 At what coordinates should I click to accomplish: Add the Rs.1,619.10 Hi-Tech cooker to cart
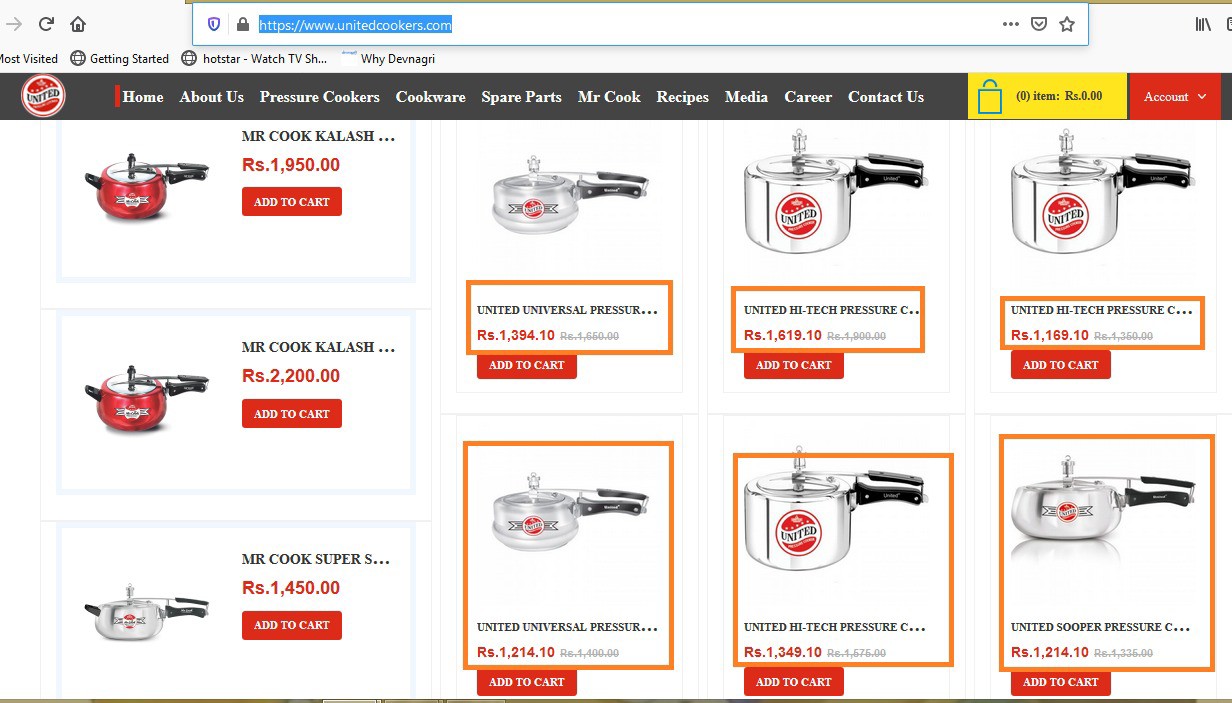tap(794, 365)
